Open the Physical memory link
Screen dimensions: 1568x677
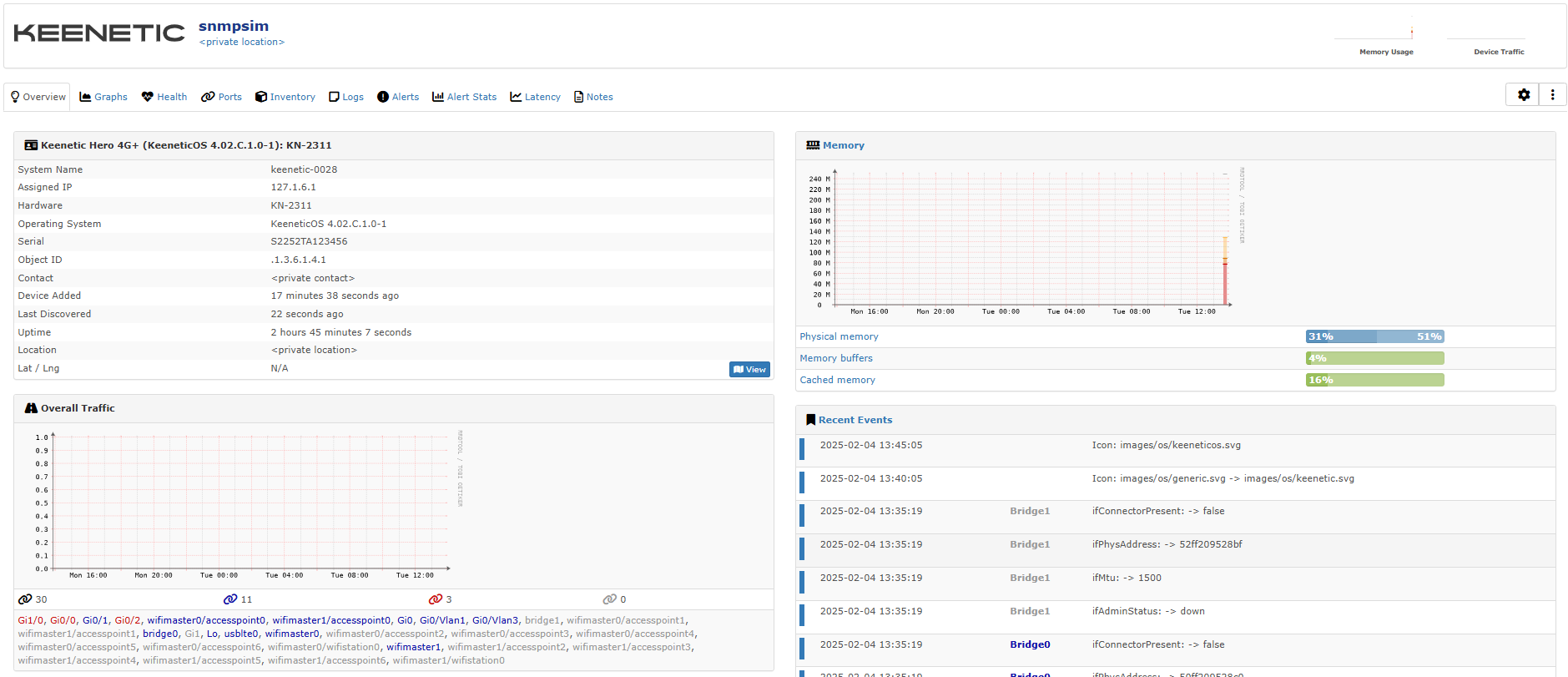(839, 336)
